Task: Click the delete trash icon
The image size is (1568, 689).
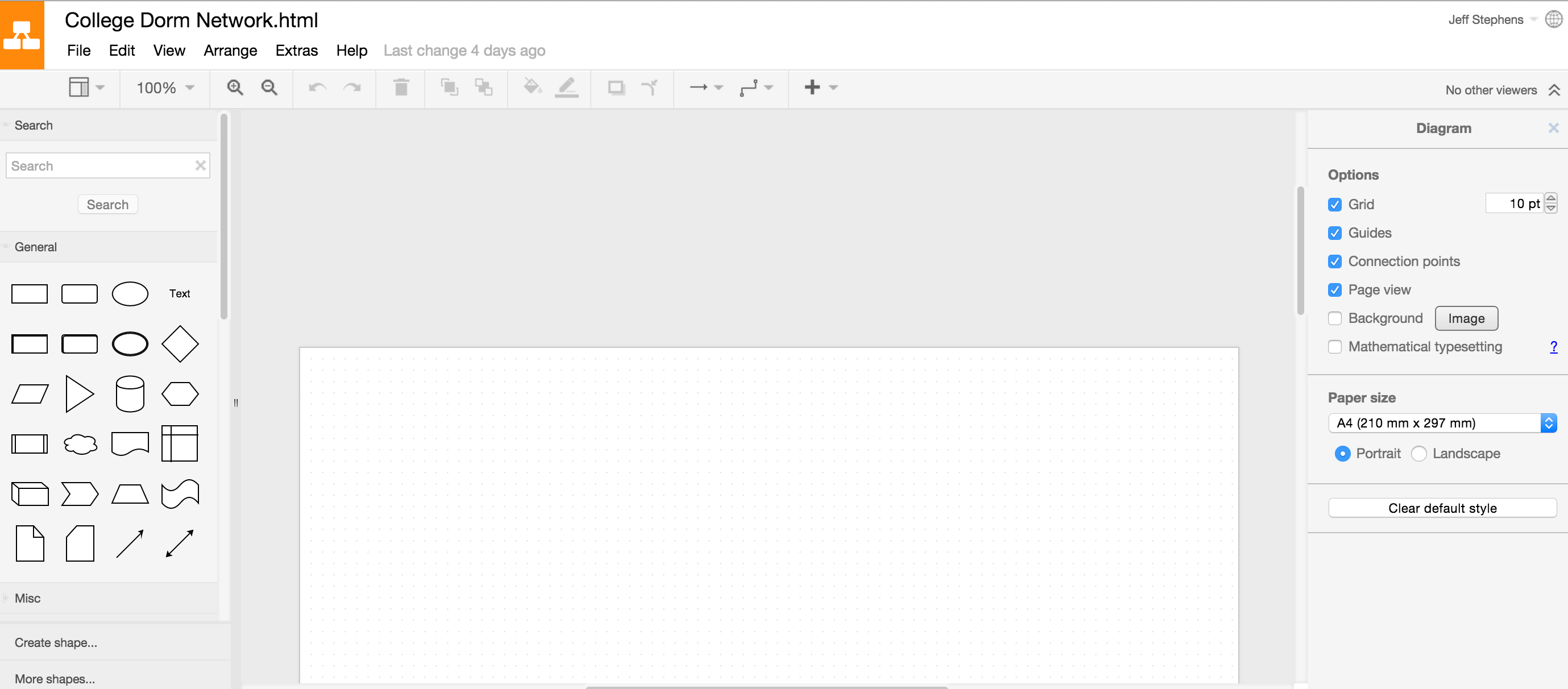Action: (x=400, y=88)
